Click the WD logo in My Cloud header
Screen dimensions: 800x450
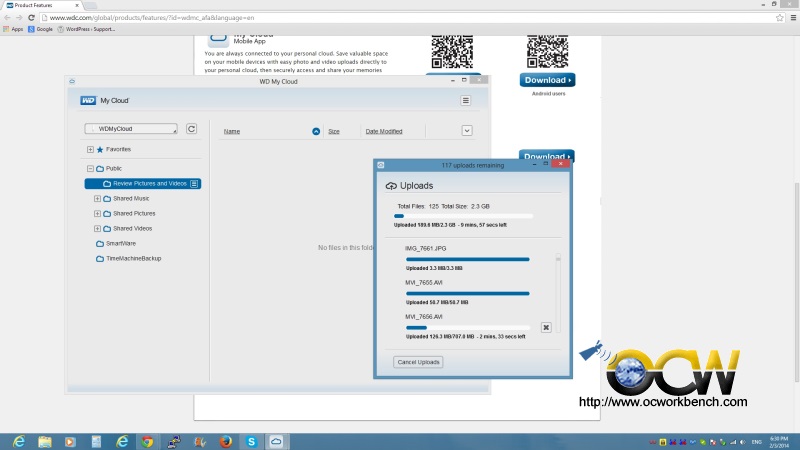click(x=88, y=101)
